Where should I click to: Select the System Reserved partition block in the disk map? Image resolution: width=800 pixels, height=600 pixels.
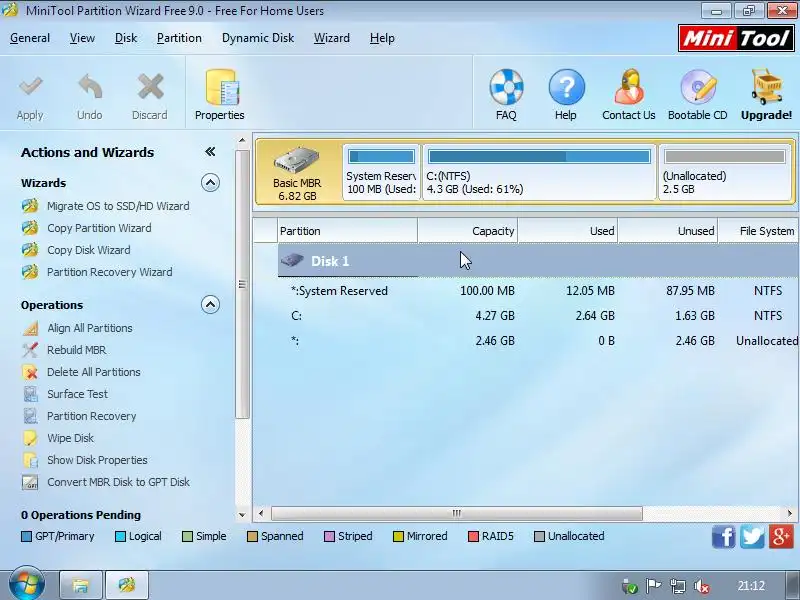(x=381, y=172)
